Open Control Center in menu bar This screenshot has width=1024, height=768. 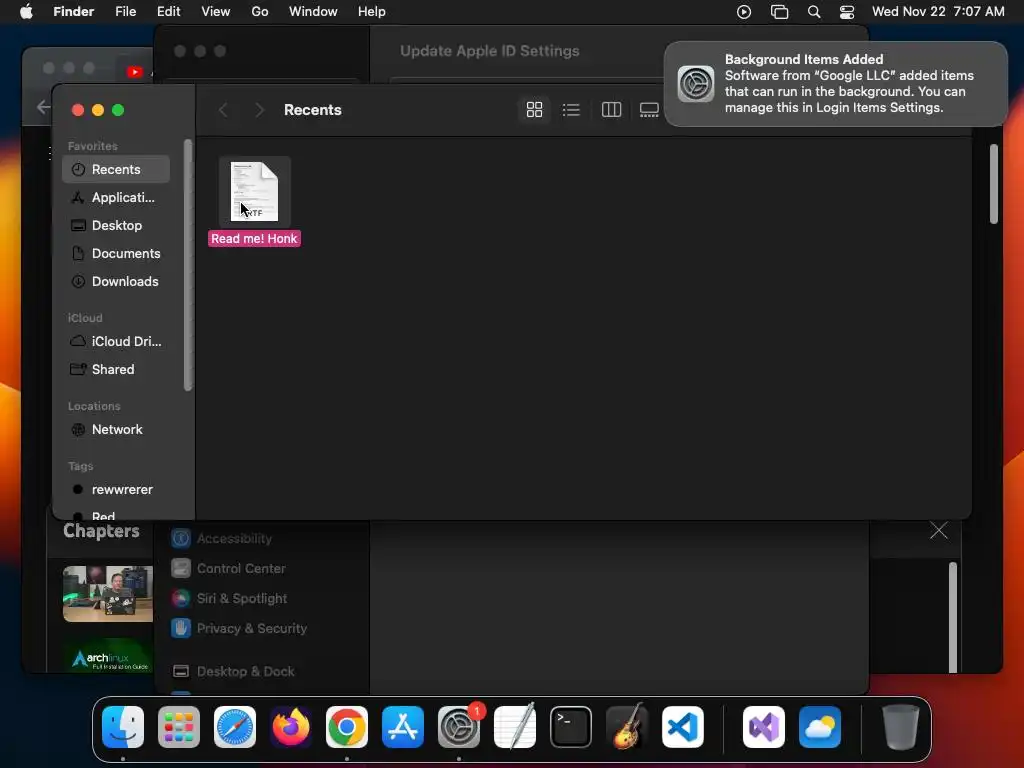(x=847, y=12)
